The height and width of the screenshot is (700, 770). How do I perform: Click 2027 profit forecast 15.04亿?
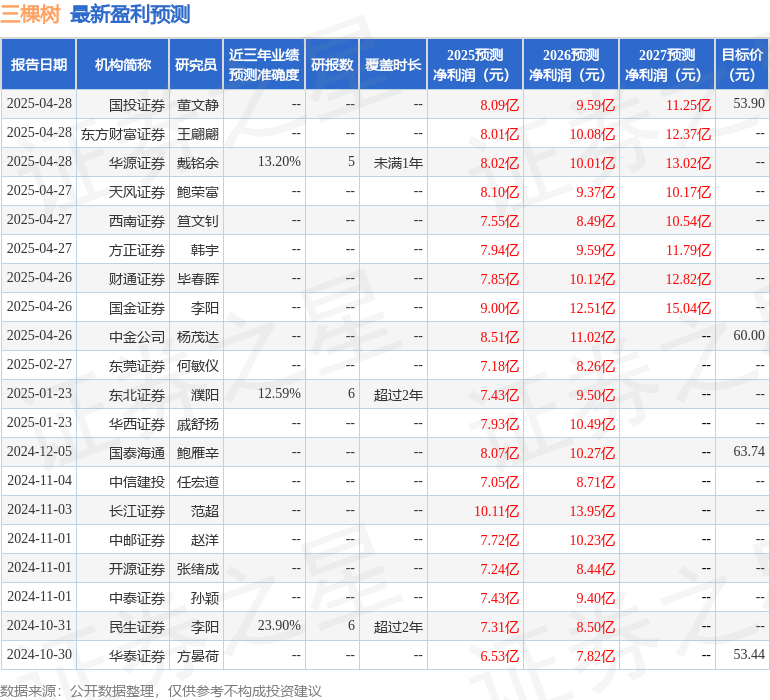(x=688, y=308)
